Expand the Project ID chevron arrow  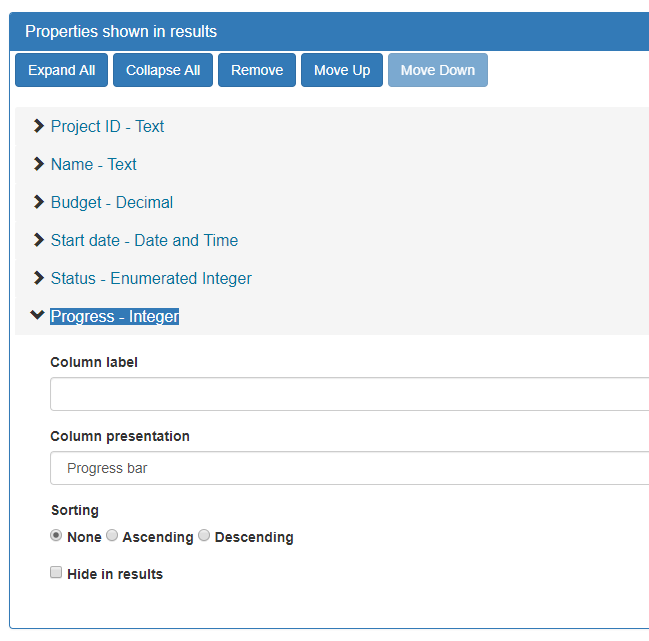(38, 126)
